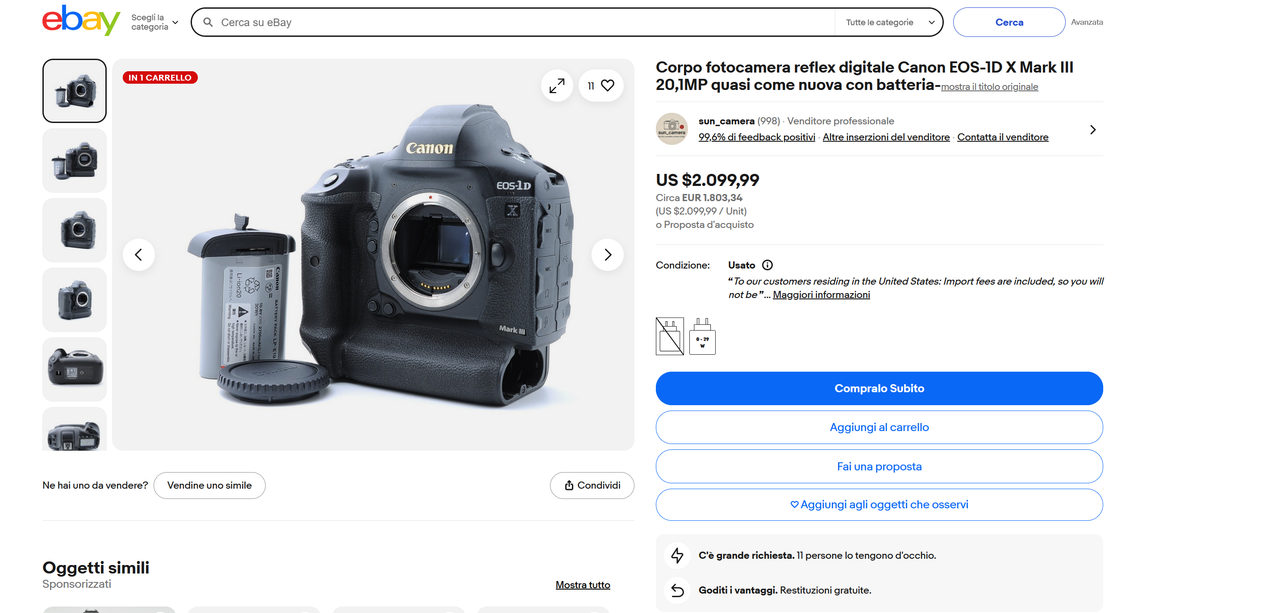
Task: Open Altre inserzioni del venditore
Action: tap(886, 137)
